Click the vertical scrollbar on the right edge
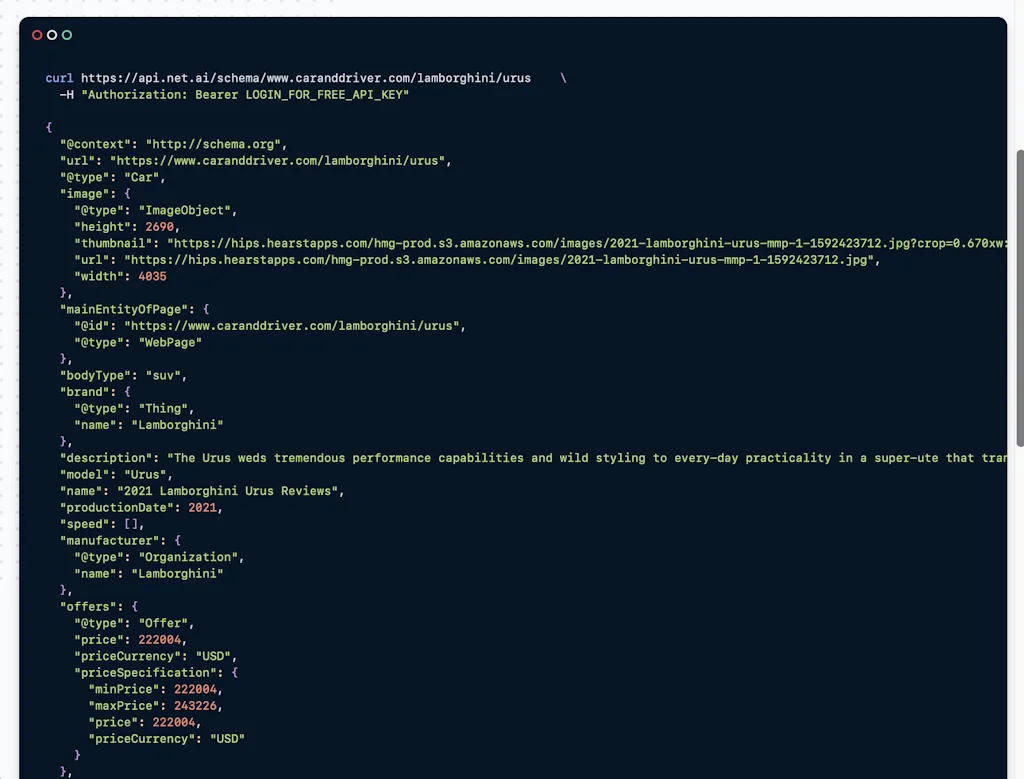Screen dimensions: 1024x779 tap(1020, 298)
